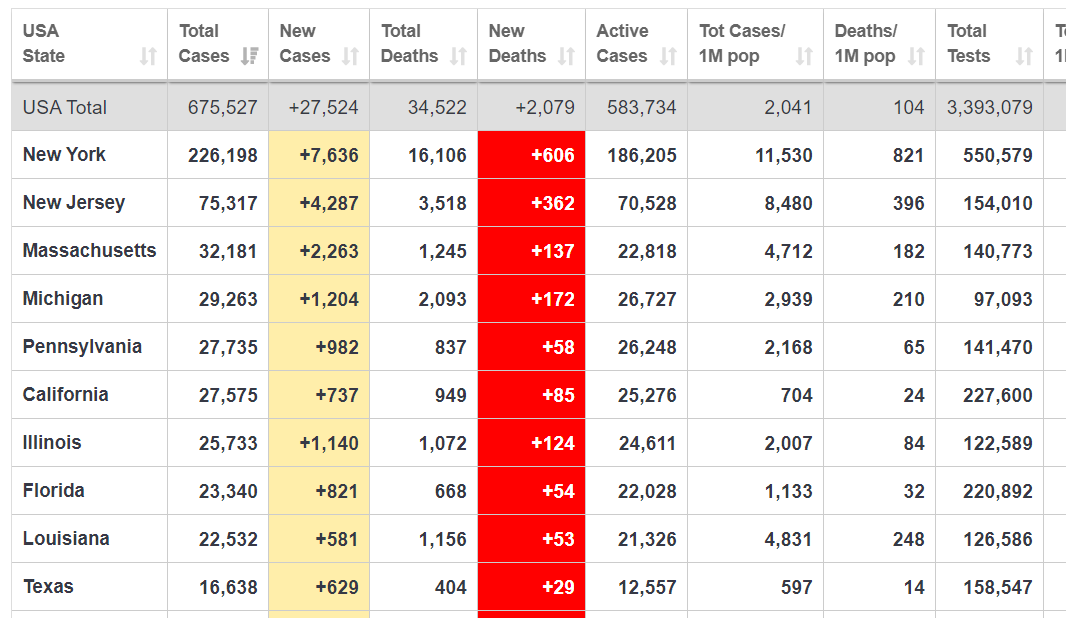This screenshot has width=1066, height=618.
Task: Sort by Active Cases arrows icon
Action: [x=668, y=56]
